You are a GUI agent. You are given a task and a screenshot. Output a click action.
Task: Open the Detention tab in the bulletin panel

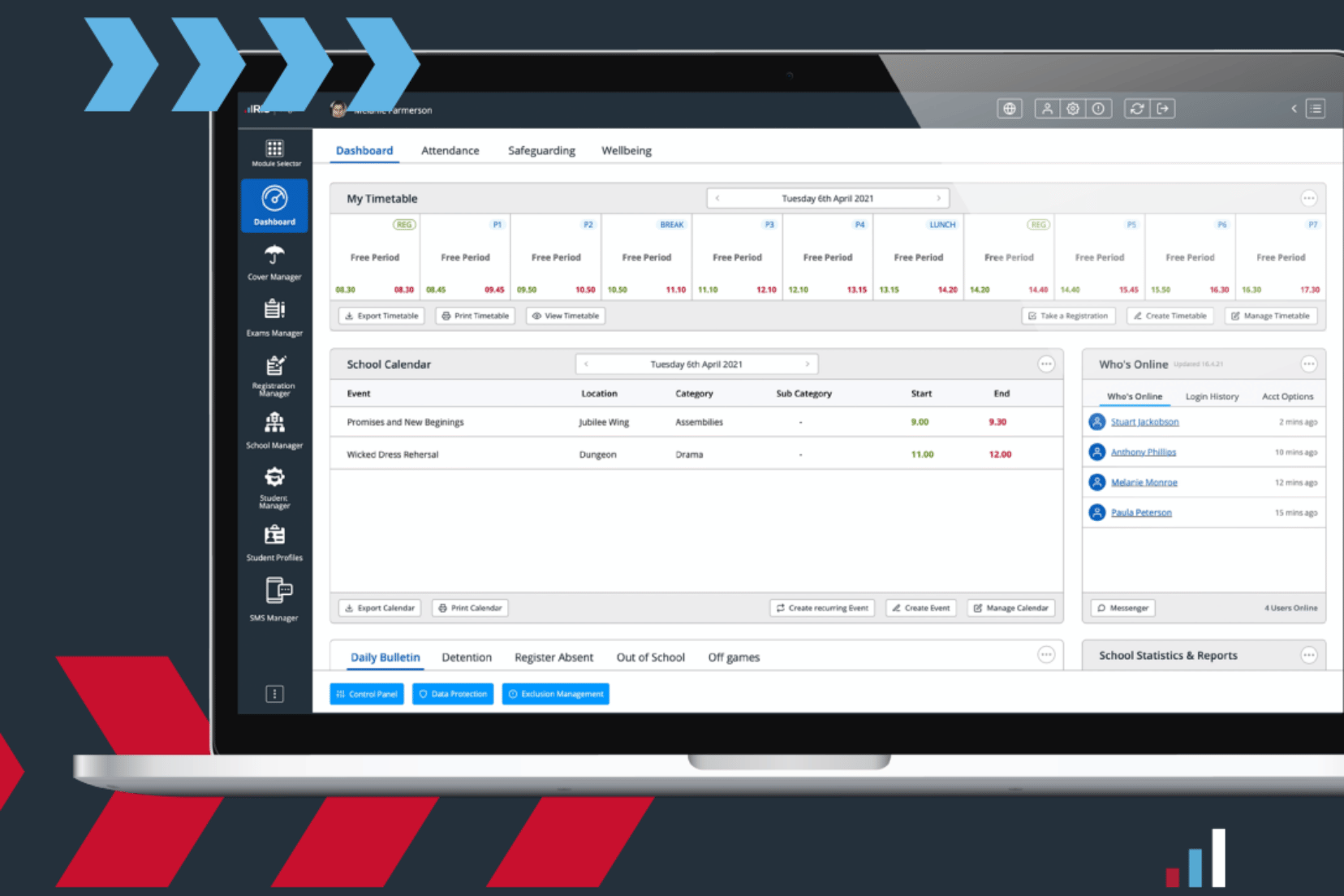pos(467,657)
